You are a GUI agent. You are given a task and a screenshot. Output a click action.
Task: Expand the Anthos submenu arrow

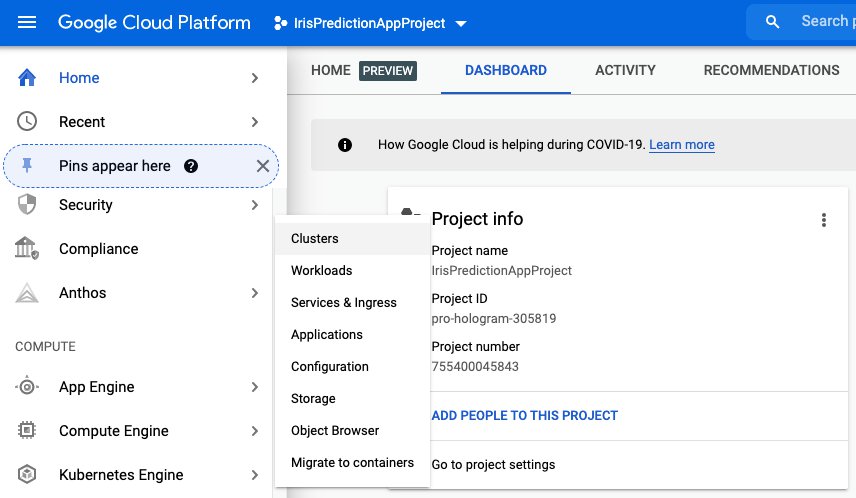(x=255, y=293)
